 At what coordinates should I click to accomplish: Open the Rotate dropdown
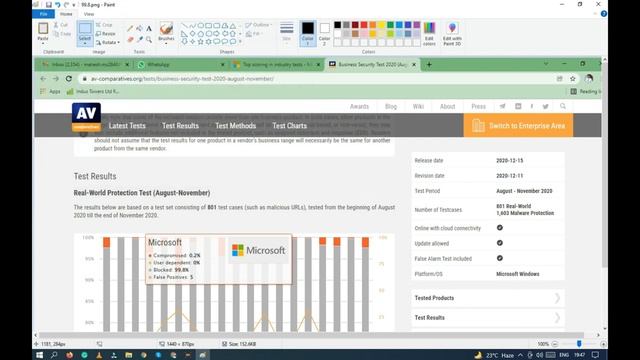(x=108, y=42)
